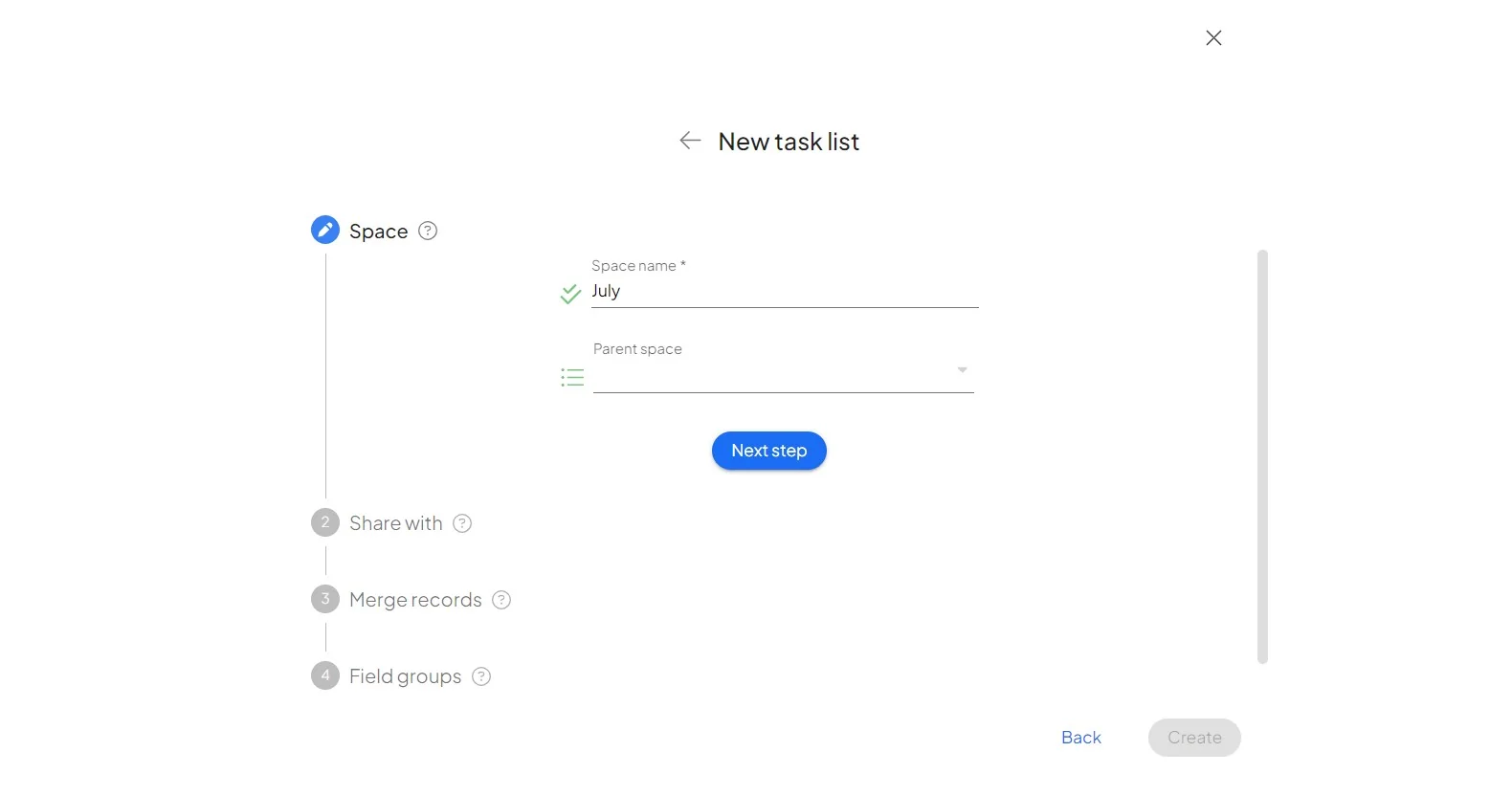
Task: Open help icon next to Field groups
Action: [x=481, y=676]
